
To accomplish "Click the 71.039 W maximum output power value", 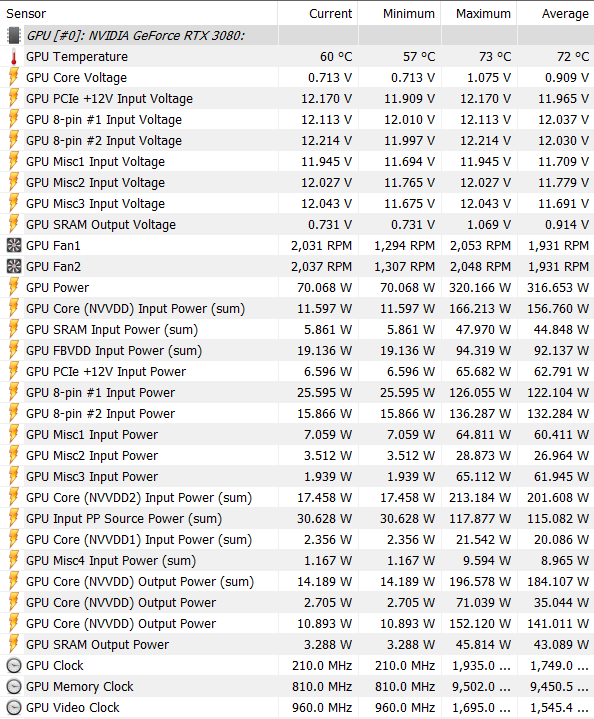I will click(483, 603).
